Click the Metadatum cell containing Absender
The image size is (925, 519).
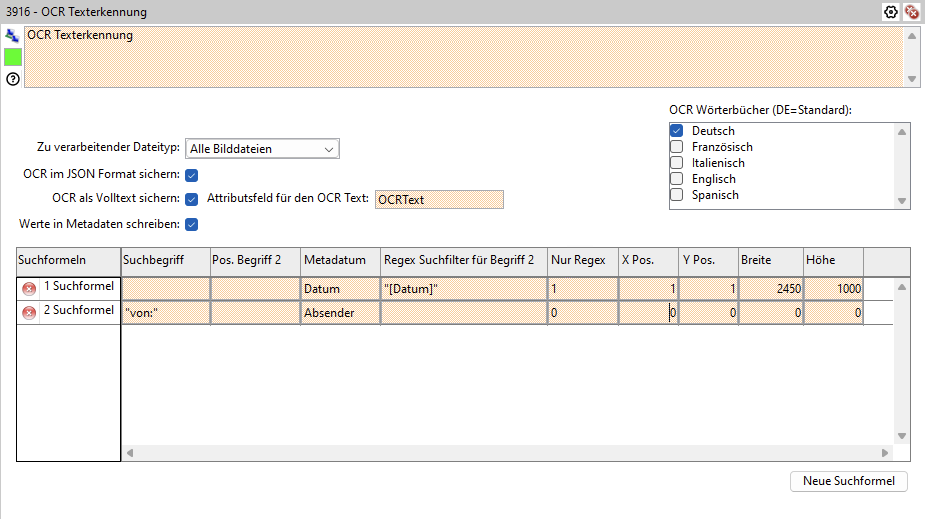click(x=340, y=313)
